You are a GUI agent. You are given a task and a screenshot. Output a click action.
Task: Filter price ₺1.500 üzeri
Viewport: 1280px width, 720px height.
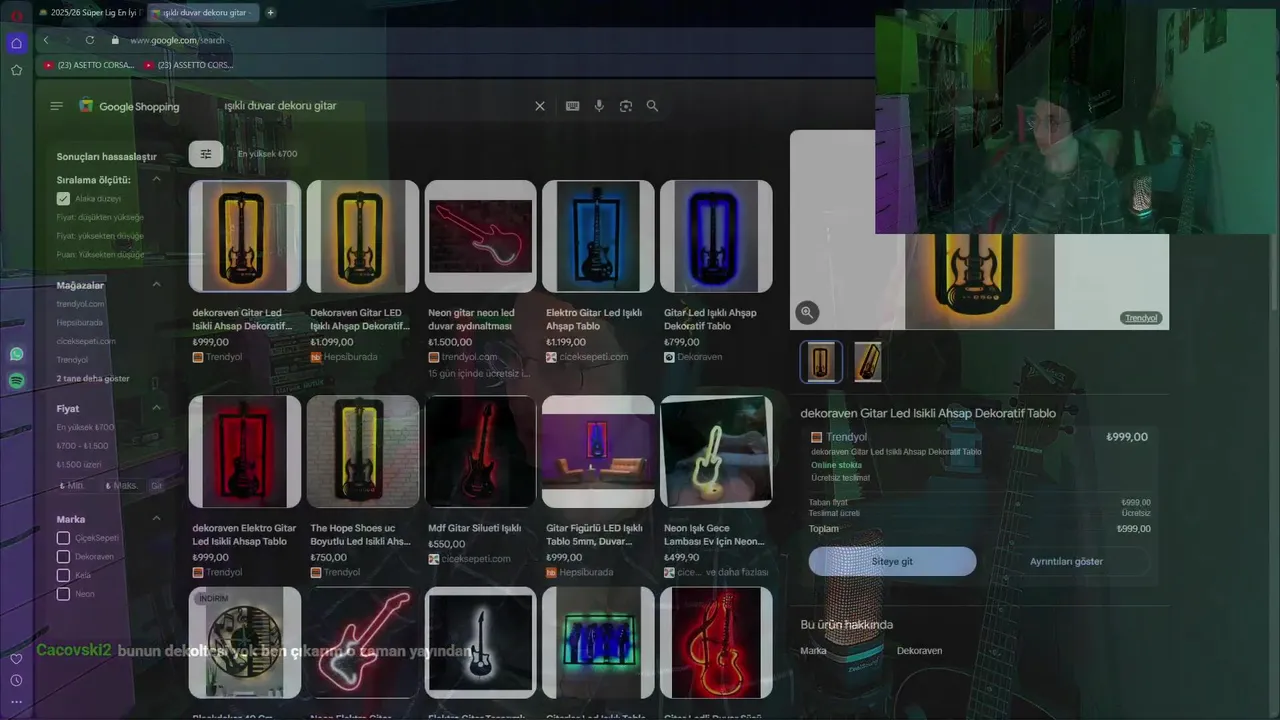pos(79,465)
